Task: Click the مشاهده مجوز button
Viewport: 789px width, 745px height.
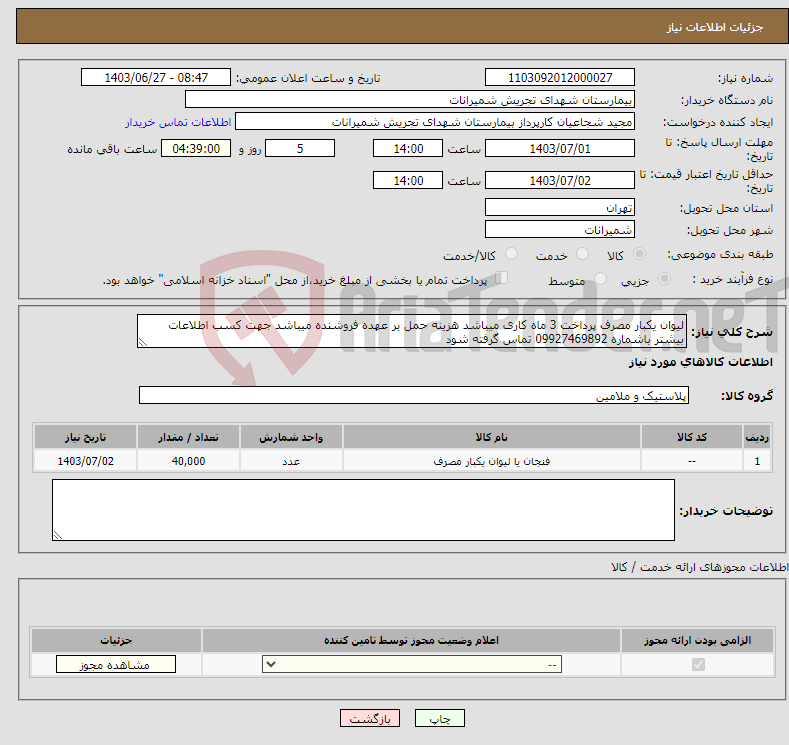Action: point(116,665)
